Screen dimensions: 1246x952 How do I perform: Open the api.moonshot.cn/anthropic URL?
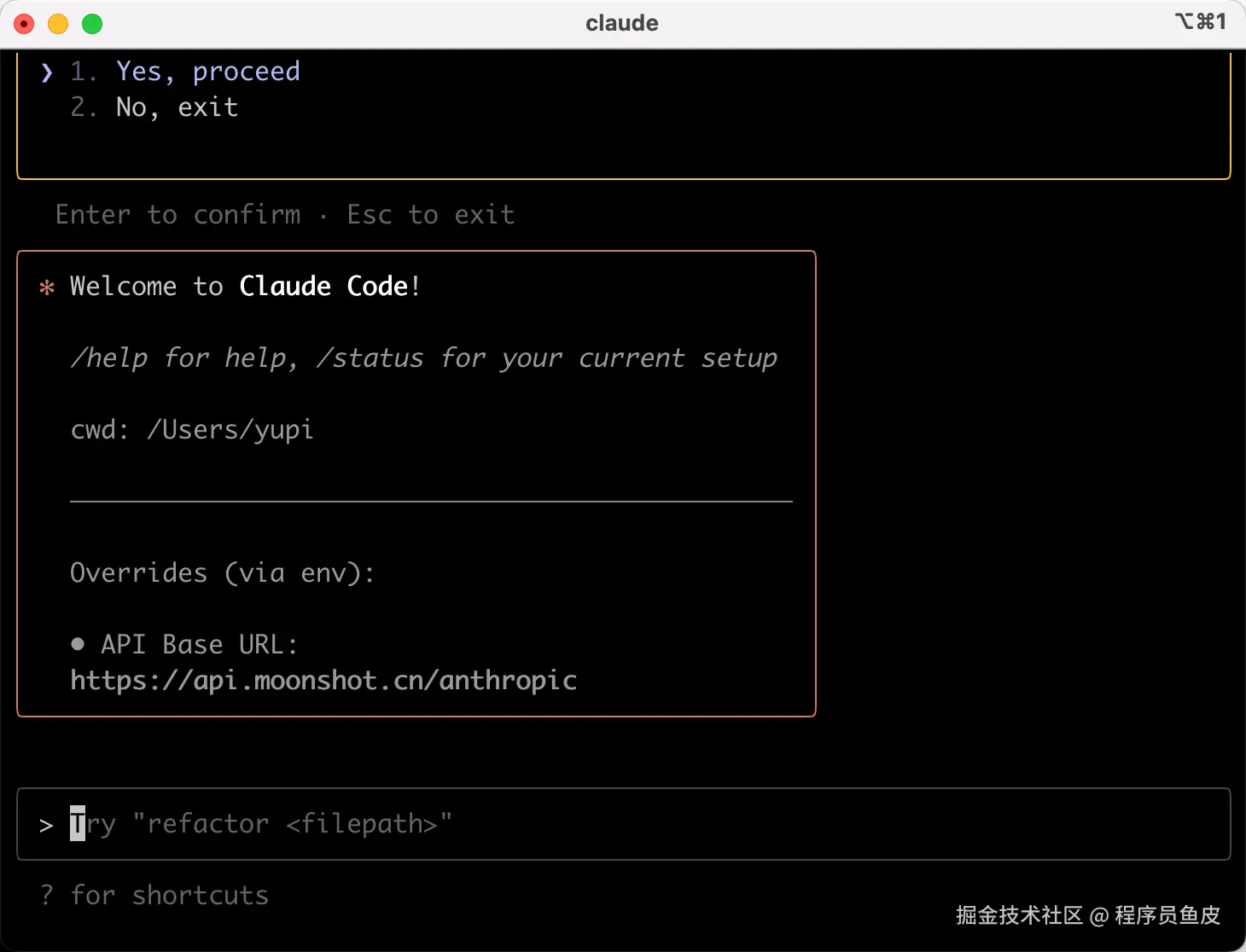[323, 681]
